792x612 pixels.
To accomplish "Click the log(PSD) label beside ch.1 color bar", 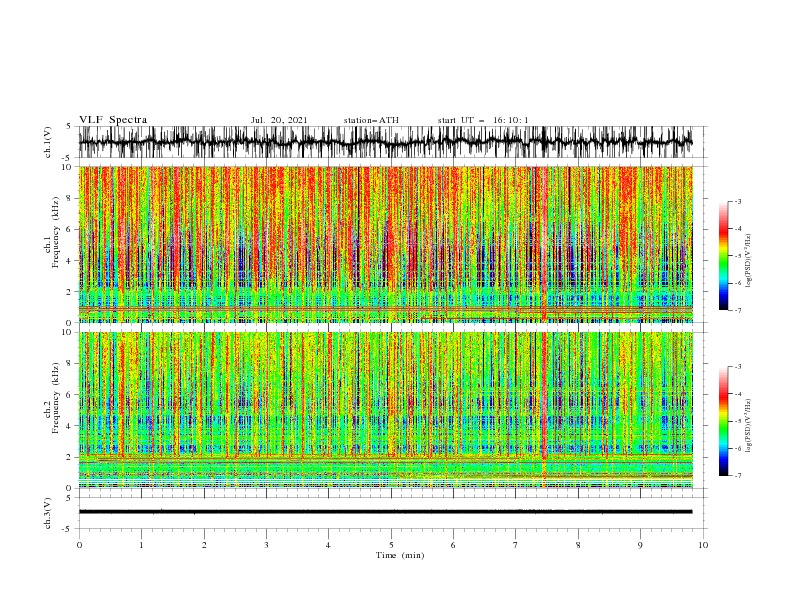I will coord(749,261).
